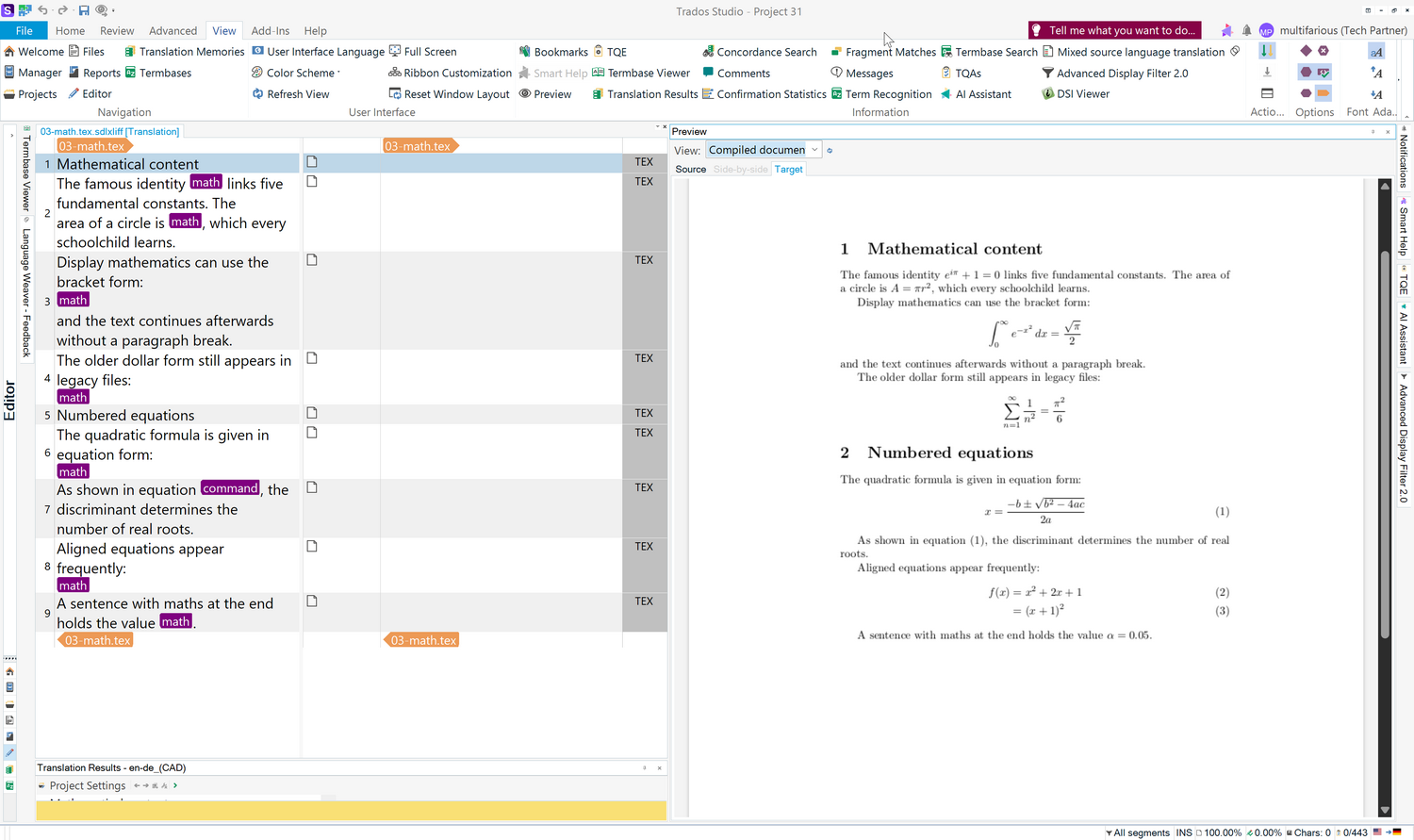Open the Concordance Search window
The height and width of the screenshot is (840, 1414).
pyautogui.click(x=760, y=52)
